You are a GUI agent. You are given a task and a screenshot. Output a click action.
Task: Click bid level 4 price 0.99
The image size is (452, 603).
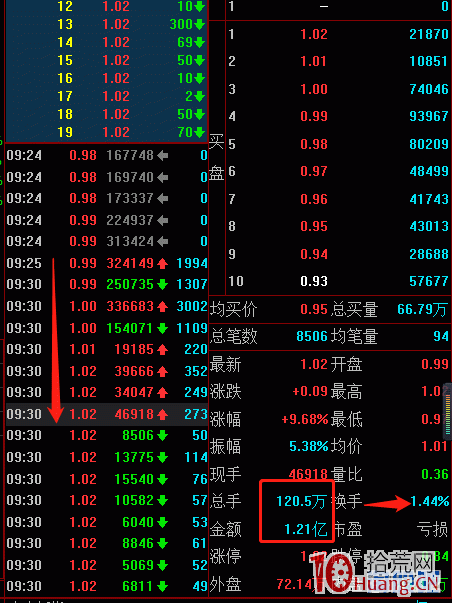click(x=314, y=117)
